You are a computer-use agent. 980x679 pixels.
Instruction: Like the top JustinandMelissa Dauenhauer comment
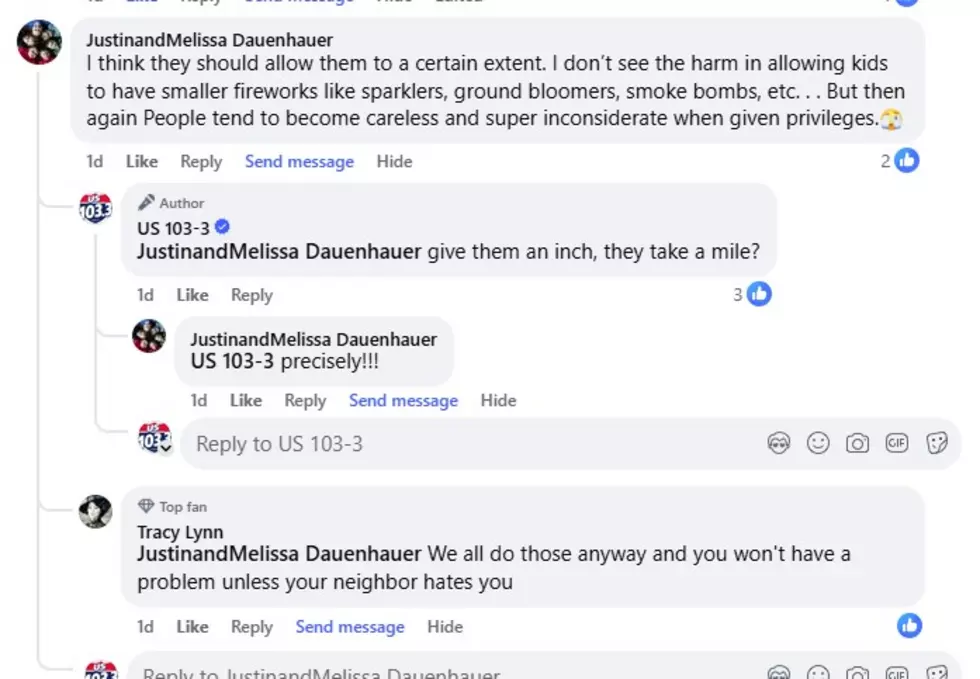[x=142, y=161]
